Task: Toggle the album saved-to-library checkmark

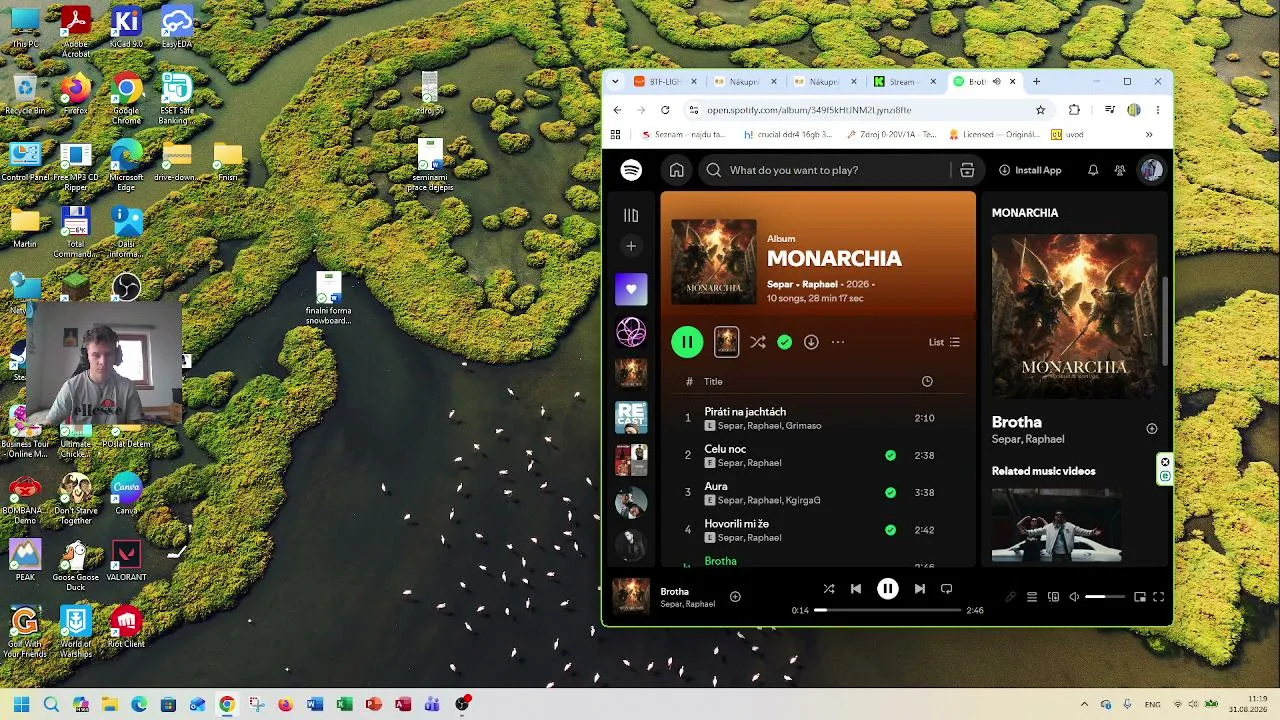Action: 785,342
